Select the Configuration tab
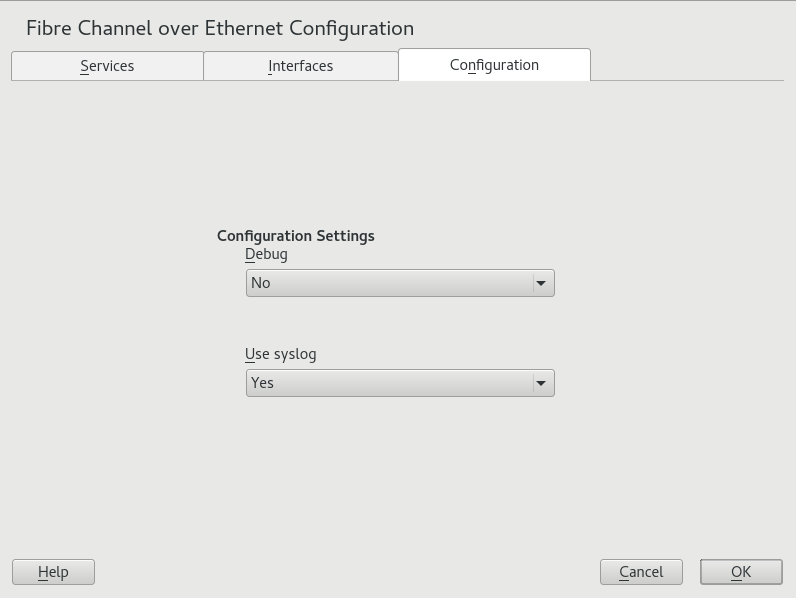This screenshot has width=796, height=598. coord(494,65)
